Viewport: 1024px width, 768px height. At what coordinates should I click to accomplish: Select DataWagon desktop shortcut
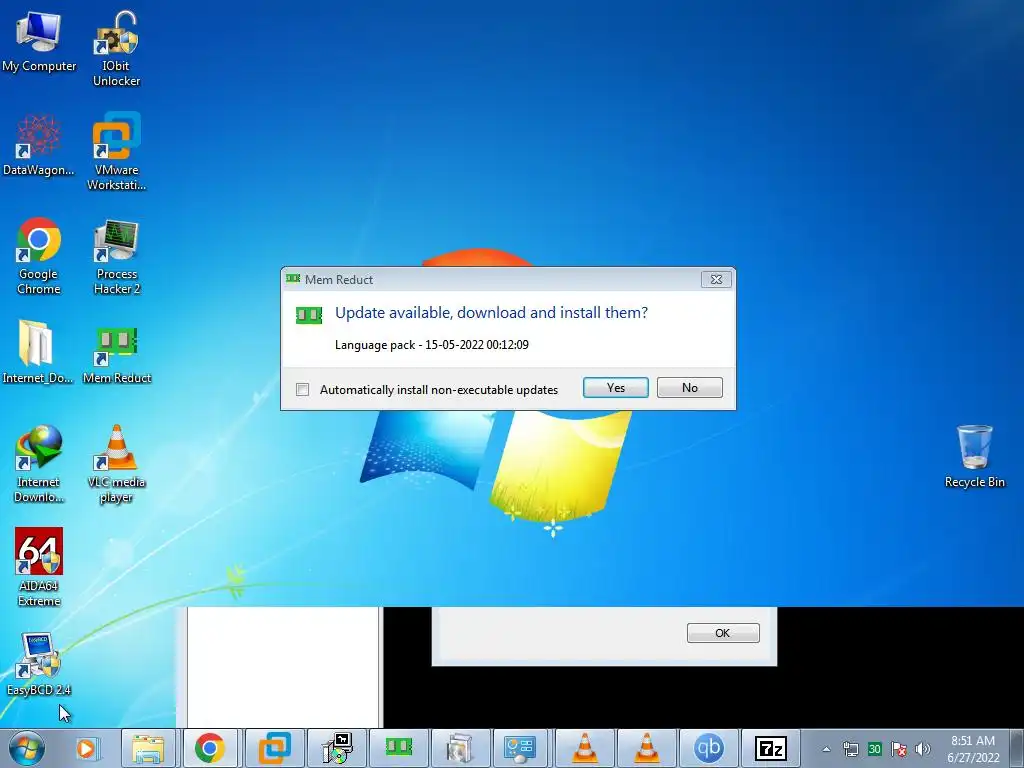pos(39,145)
